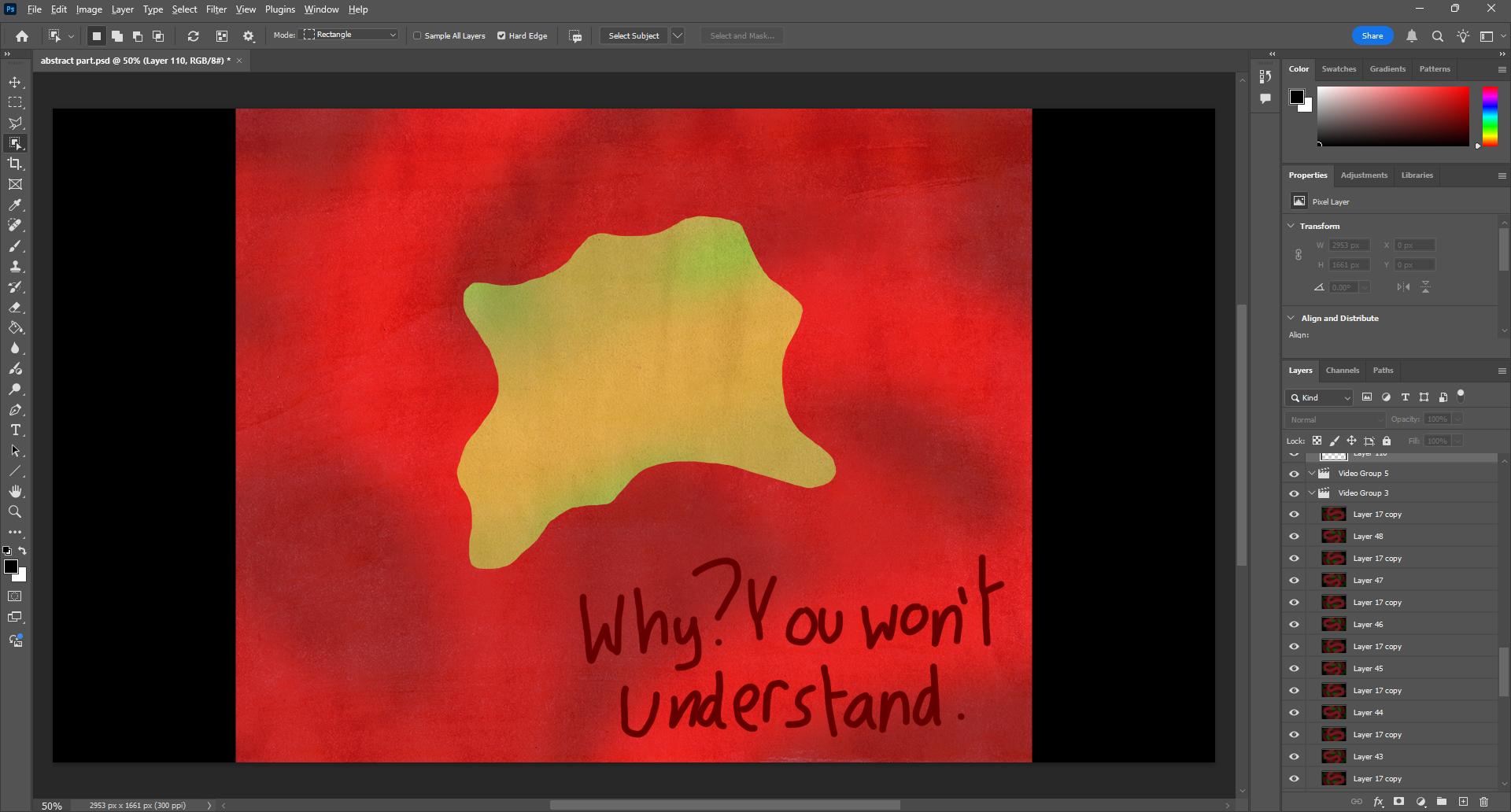Select the Clone Stamp tool
1511x812 pixels.
pyautogui.click(x=15, y=267)
